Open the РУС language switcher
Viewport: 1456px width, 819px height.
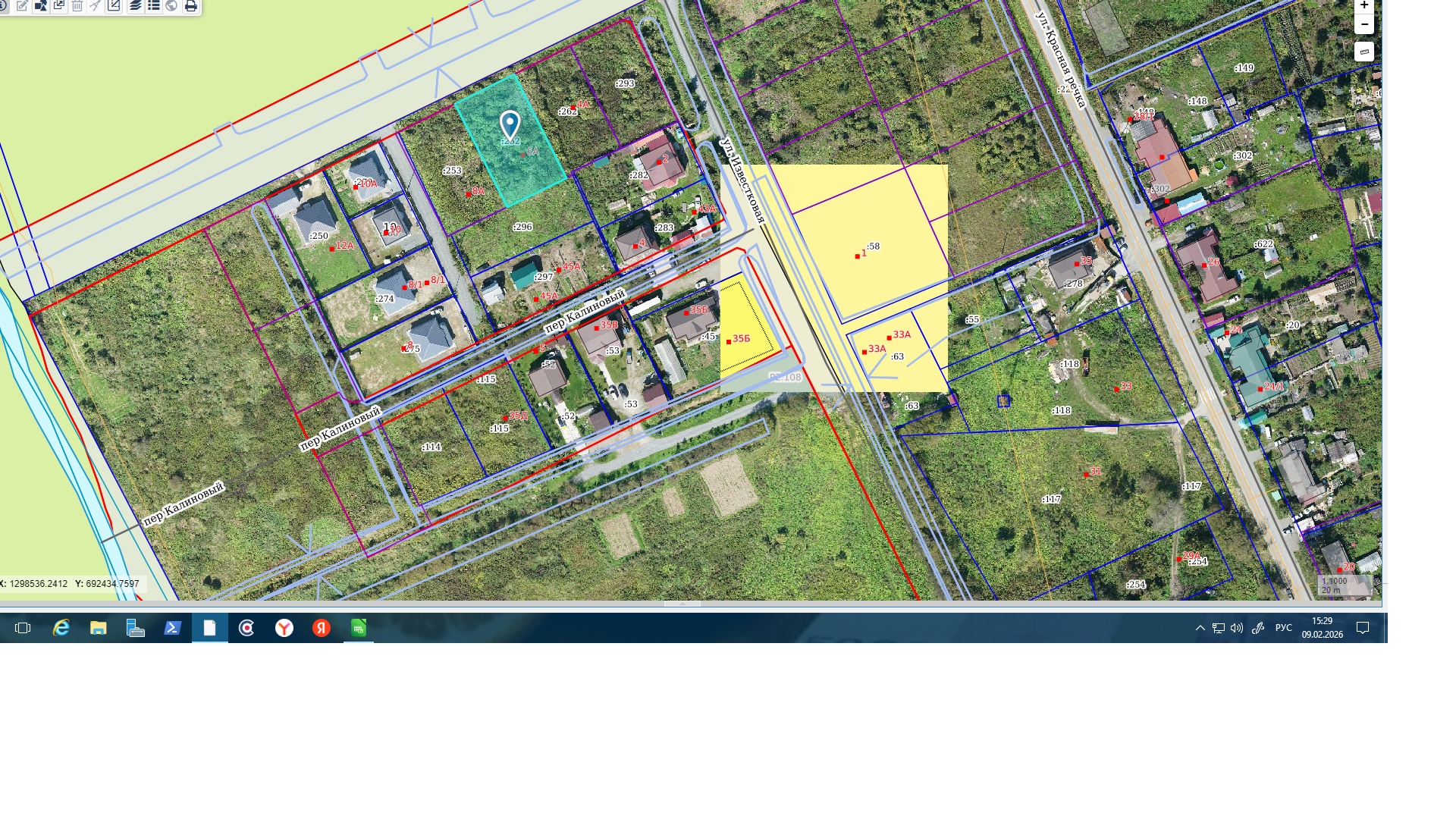point(1283,628)
